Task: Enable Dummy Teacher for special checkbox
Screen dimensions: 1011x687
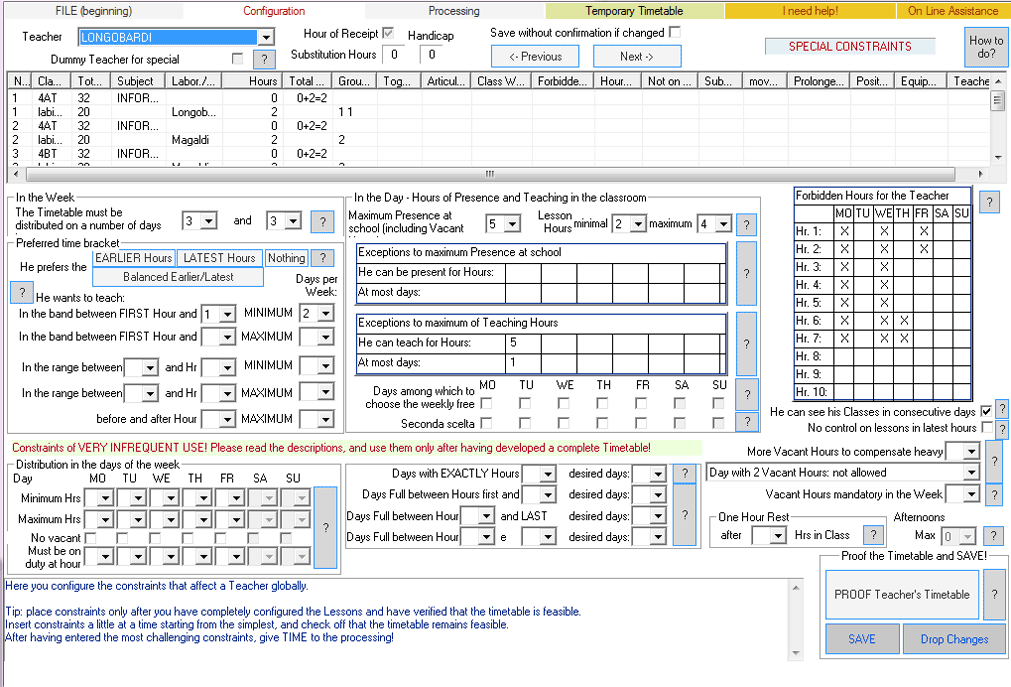Action: coord(238,59)
